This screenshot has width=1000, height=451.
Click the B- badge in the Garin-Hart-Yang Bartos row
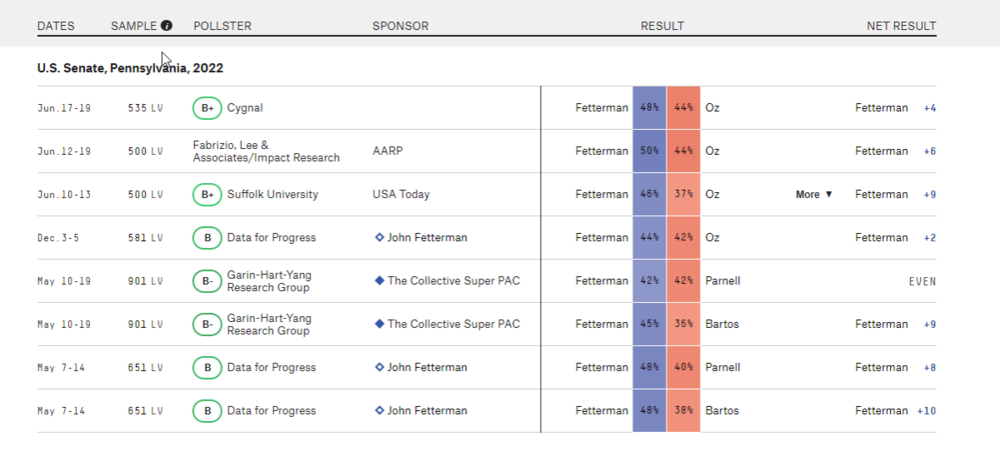click(207, 324)
